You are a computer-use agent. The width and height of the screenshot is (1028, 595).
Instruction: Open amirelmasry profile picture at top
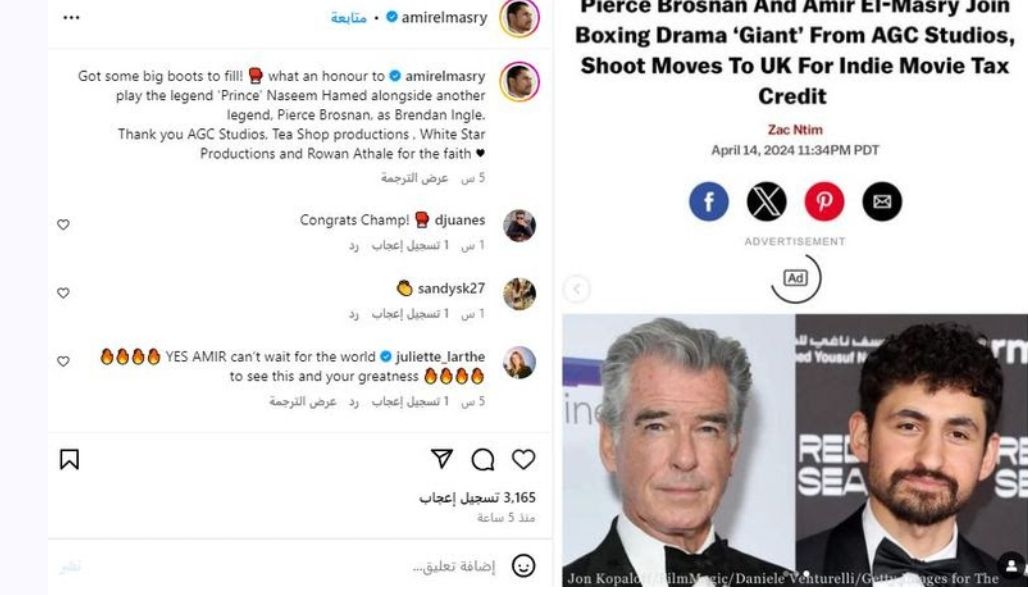tap(519, 18)
